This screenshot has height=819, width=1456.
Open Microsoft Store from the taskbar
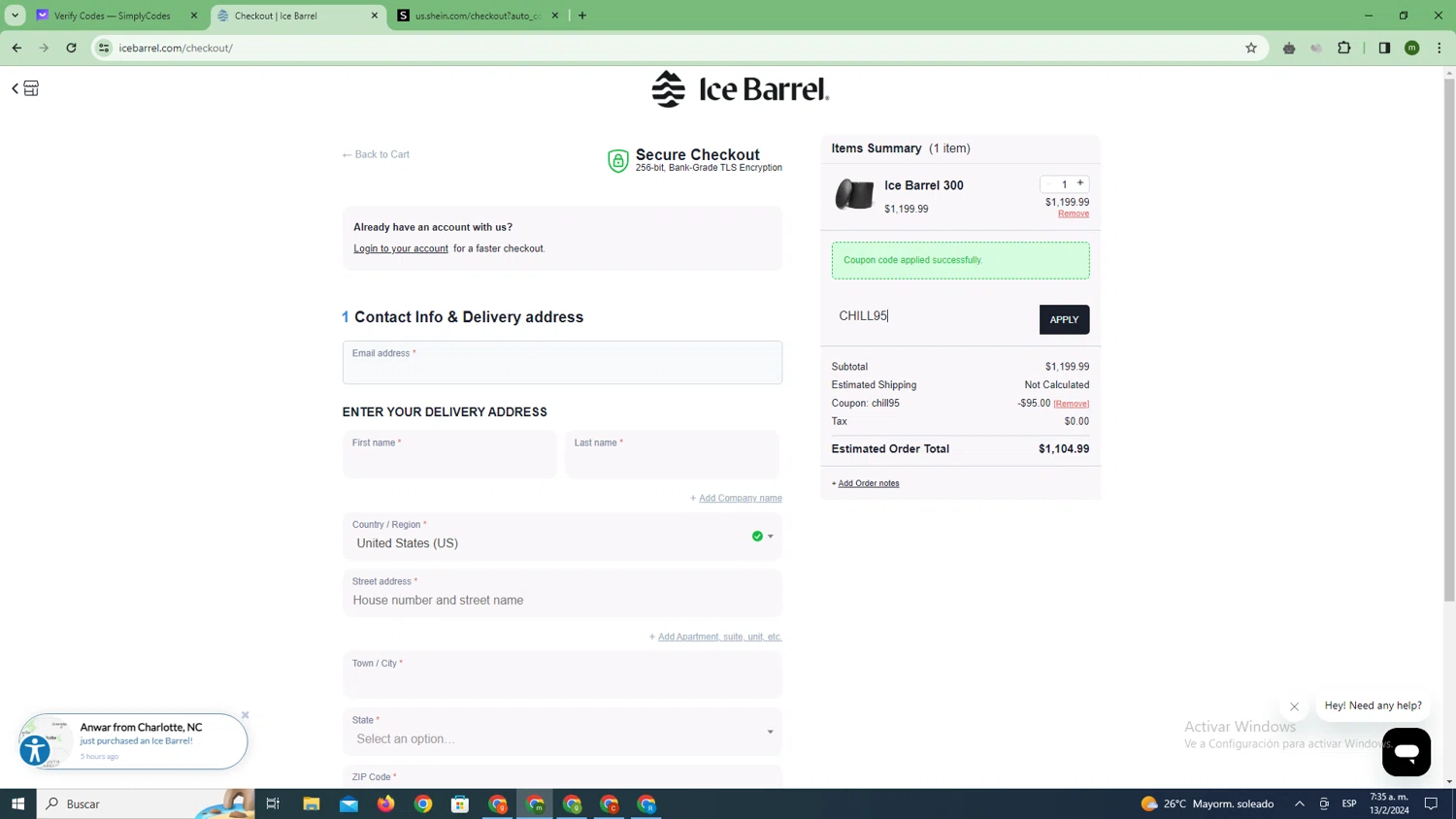point(460,803)
